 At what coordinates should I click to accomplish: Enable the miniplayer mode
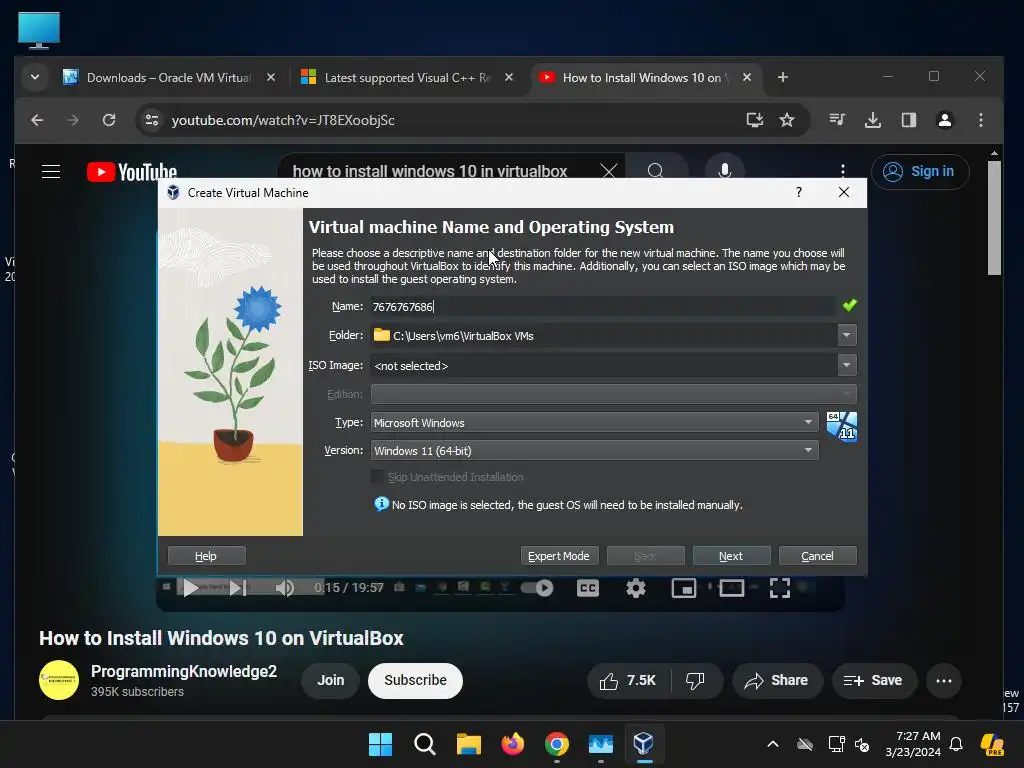(x=684, y=588)
